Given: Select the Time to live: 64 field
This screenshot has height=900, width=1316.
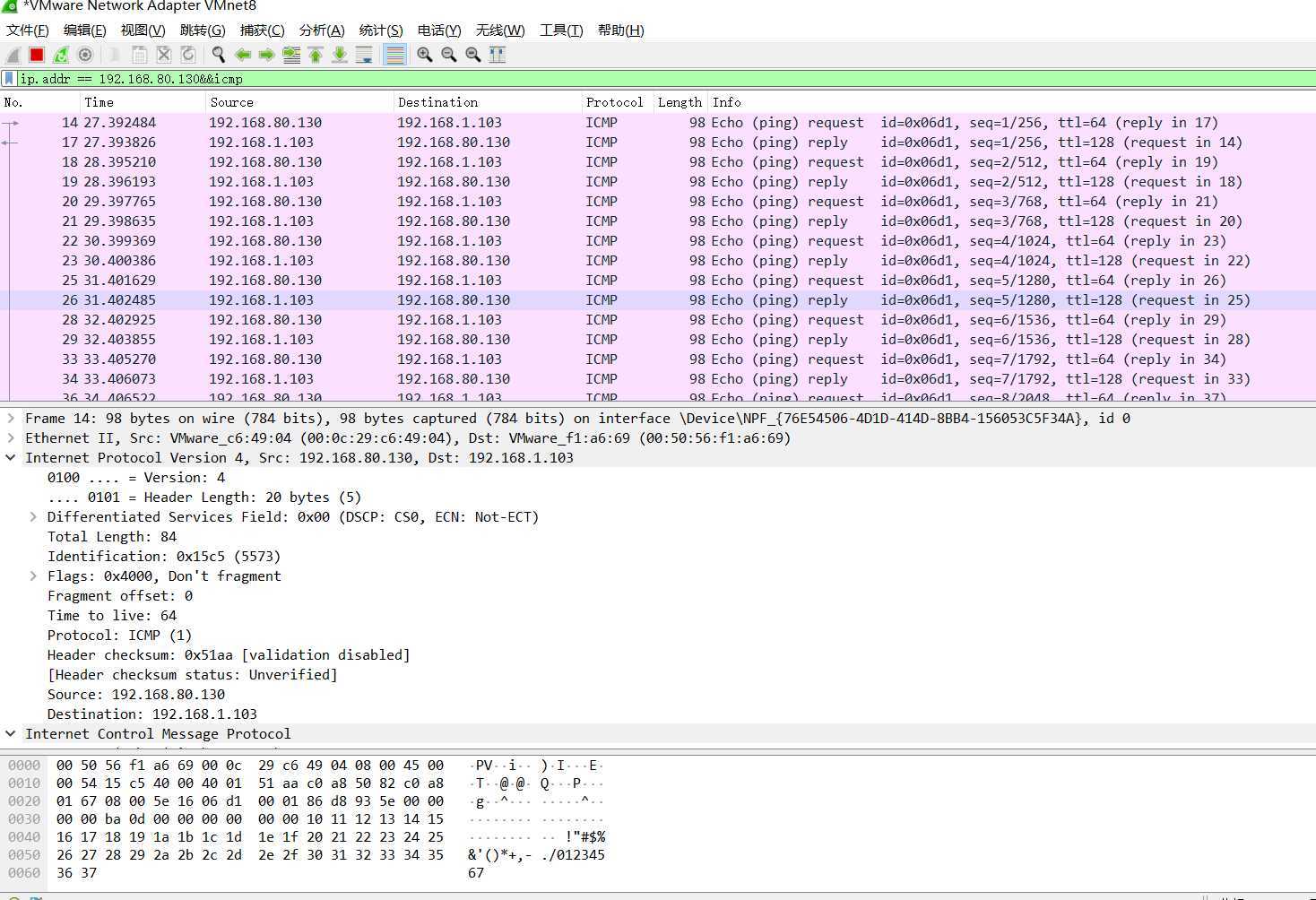Looking at the screenshot, I should pos(112,615).
